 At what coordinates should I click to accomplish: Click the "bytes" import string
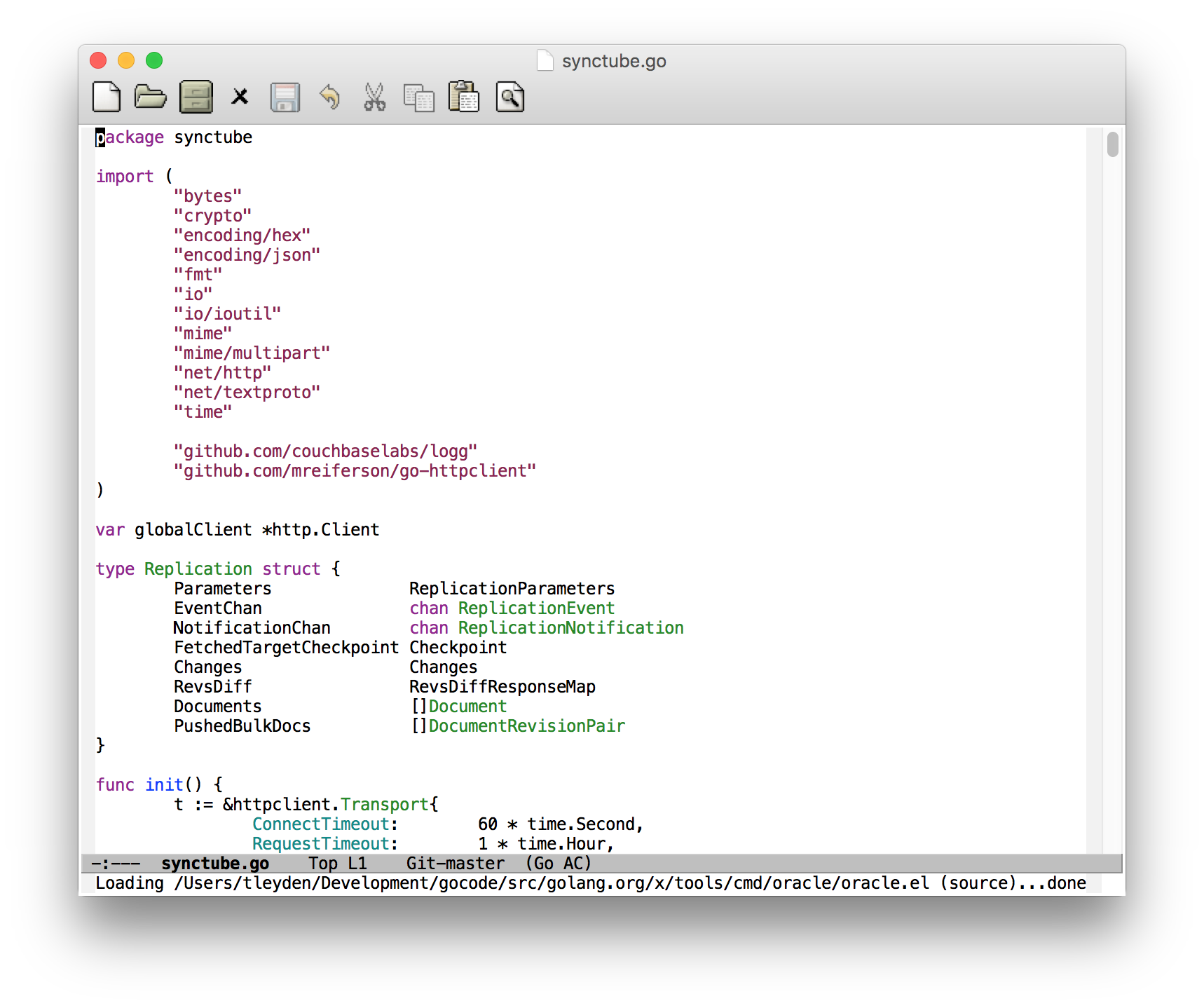coord(207,196)
